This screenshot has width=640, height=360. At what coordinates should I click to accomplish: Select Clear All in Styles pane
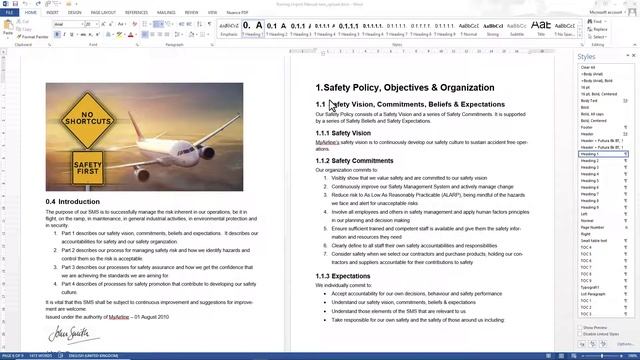coord(588,67)
